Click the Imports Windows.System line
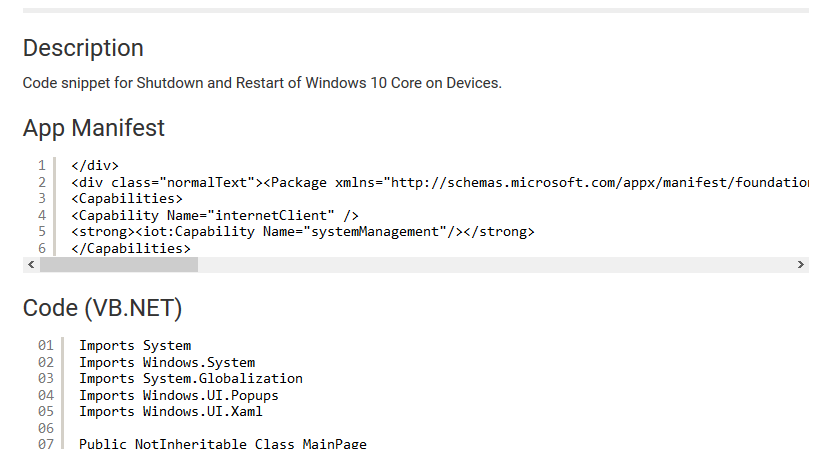 click(x=167, y=363)
